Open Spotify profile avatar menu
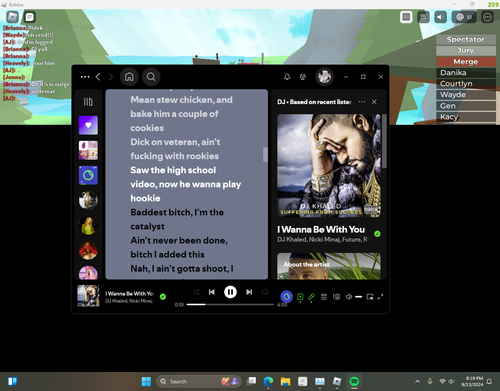Screen dimensions: 500x391 click(x=324, y=77)
